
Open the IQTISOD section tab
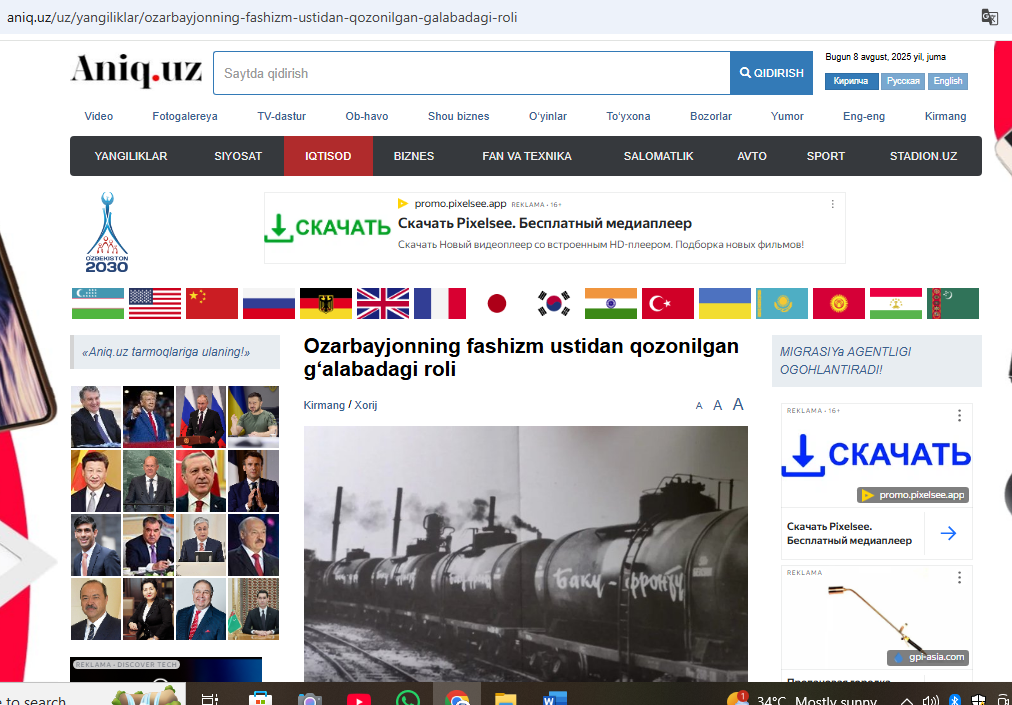(x=328, y=156)
